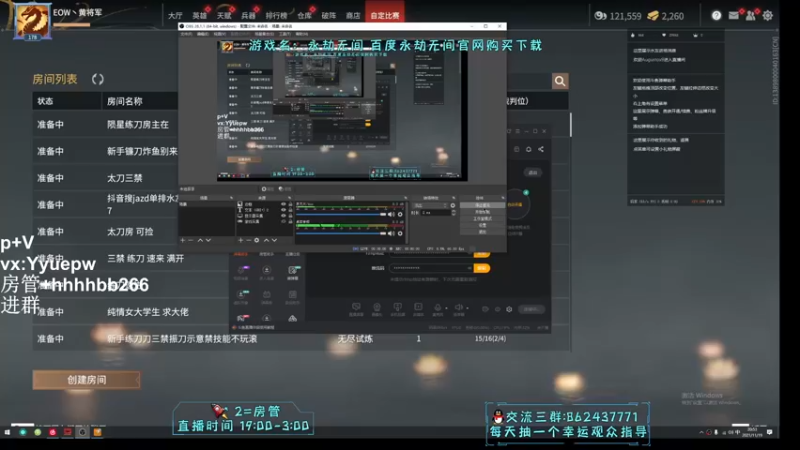Open the 仓库 warehouse tab
This screenshot has height=450, width=800.
(x=304, y=16)
